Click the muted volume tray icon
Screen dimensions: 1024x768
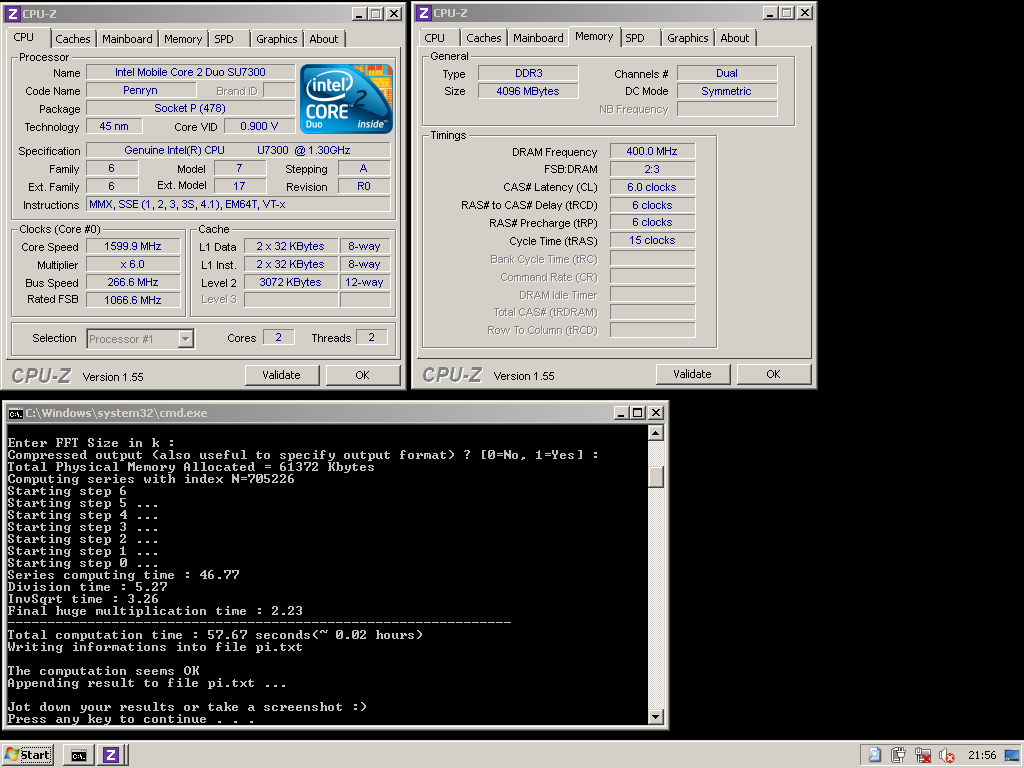point(946,756)
